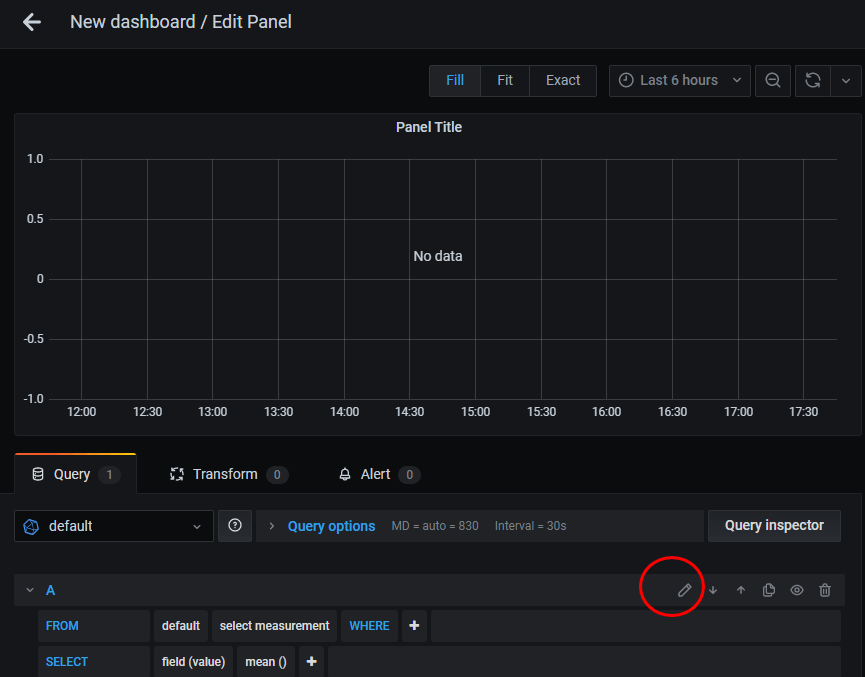Click the back arrow to exit panel editing
The width and height of the screenshot is (865, 677).
pyautogui.click(x=32, y=22)
